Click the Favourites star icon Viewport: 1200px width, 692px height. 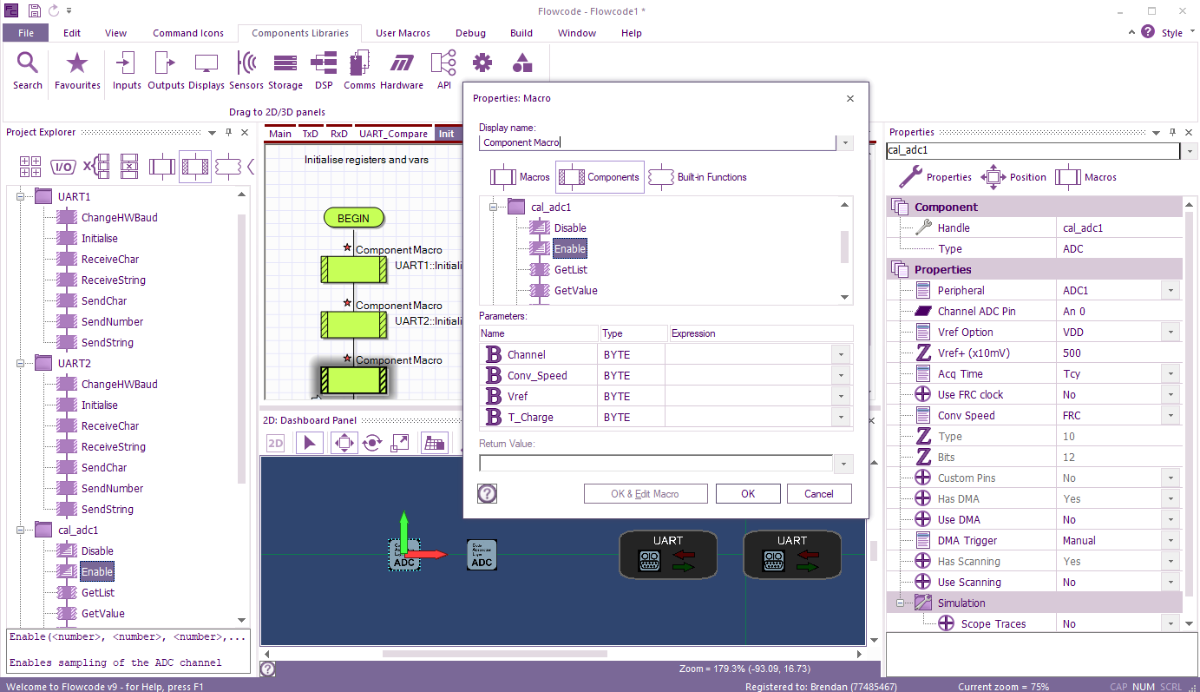click(77, 64)
